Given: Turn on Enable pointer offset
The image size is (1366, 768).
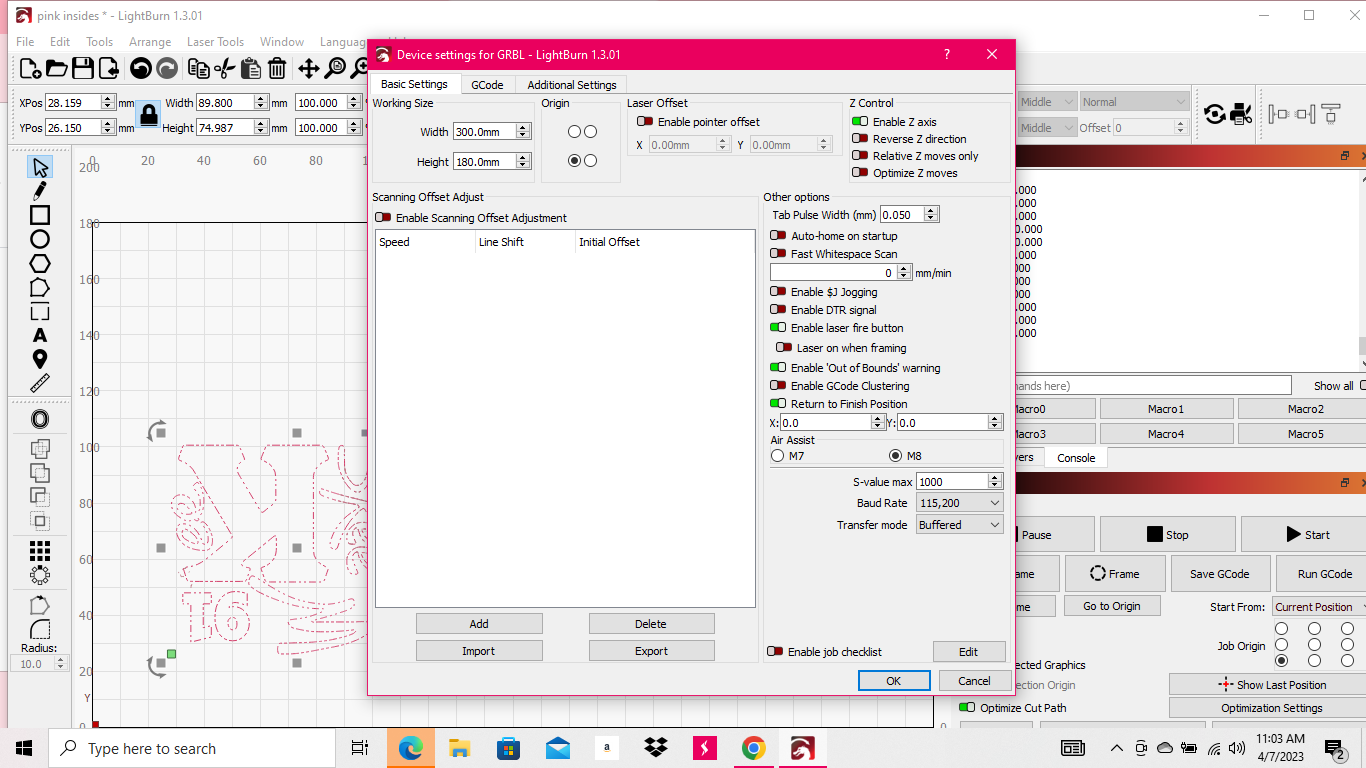Looking at the screenshot, I should pos(645,122).
